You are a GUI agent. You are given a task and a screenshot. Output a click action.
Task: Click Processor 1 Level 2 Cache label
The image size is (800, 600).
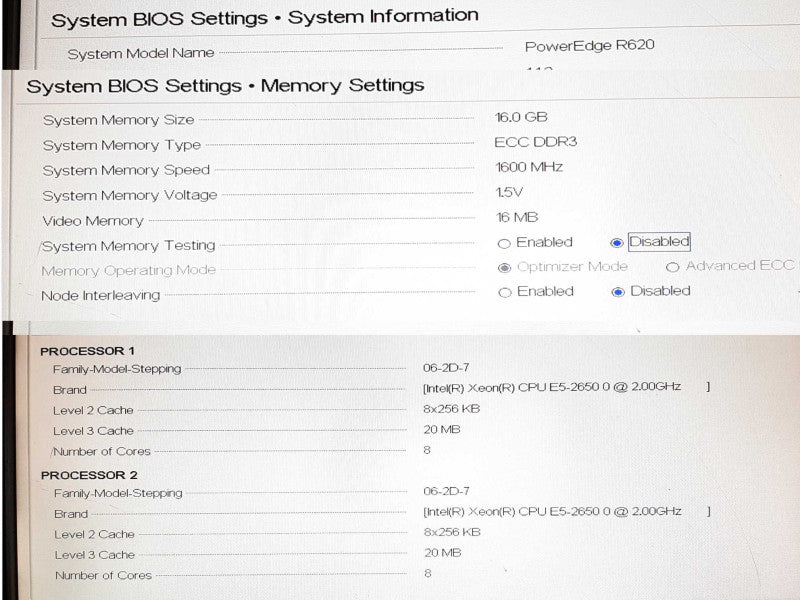tap(93, 410)
